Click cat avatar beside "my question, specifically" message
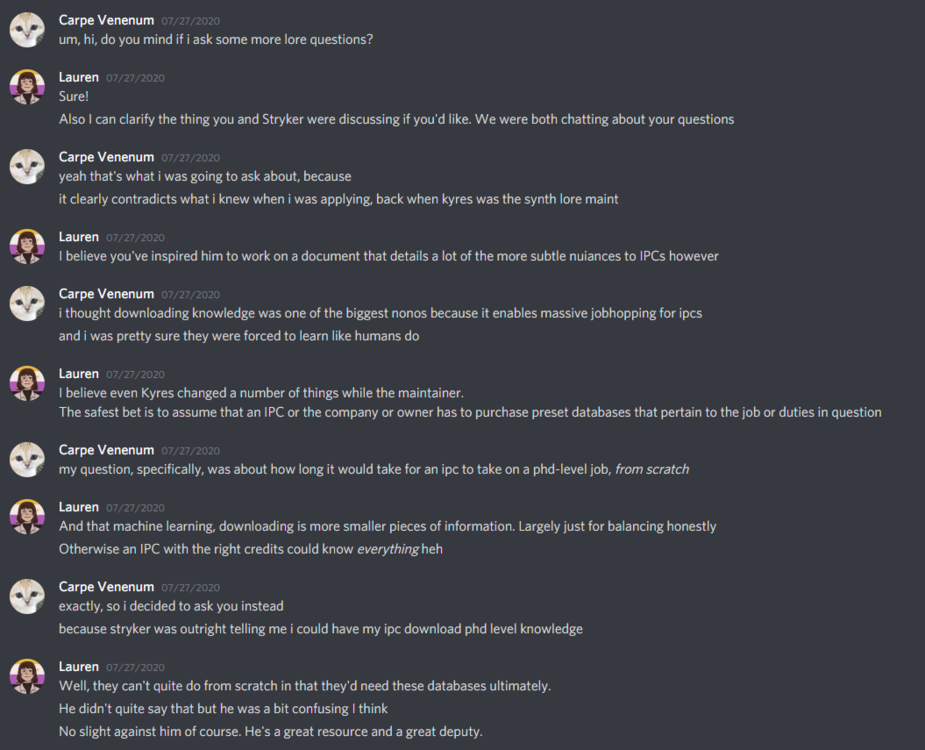925x750 pixels. [x=27, y=460]
